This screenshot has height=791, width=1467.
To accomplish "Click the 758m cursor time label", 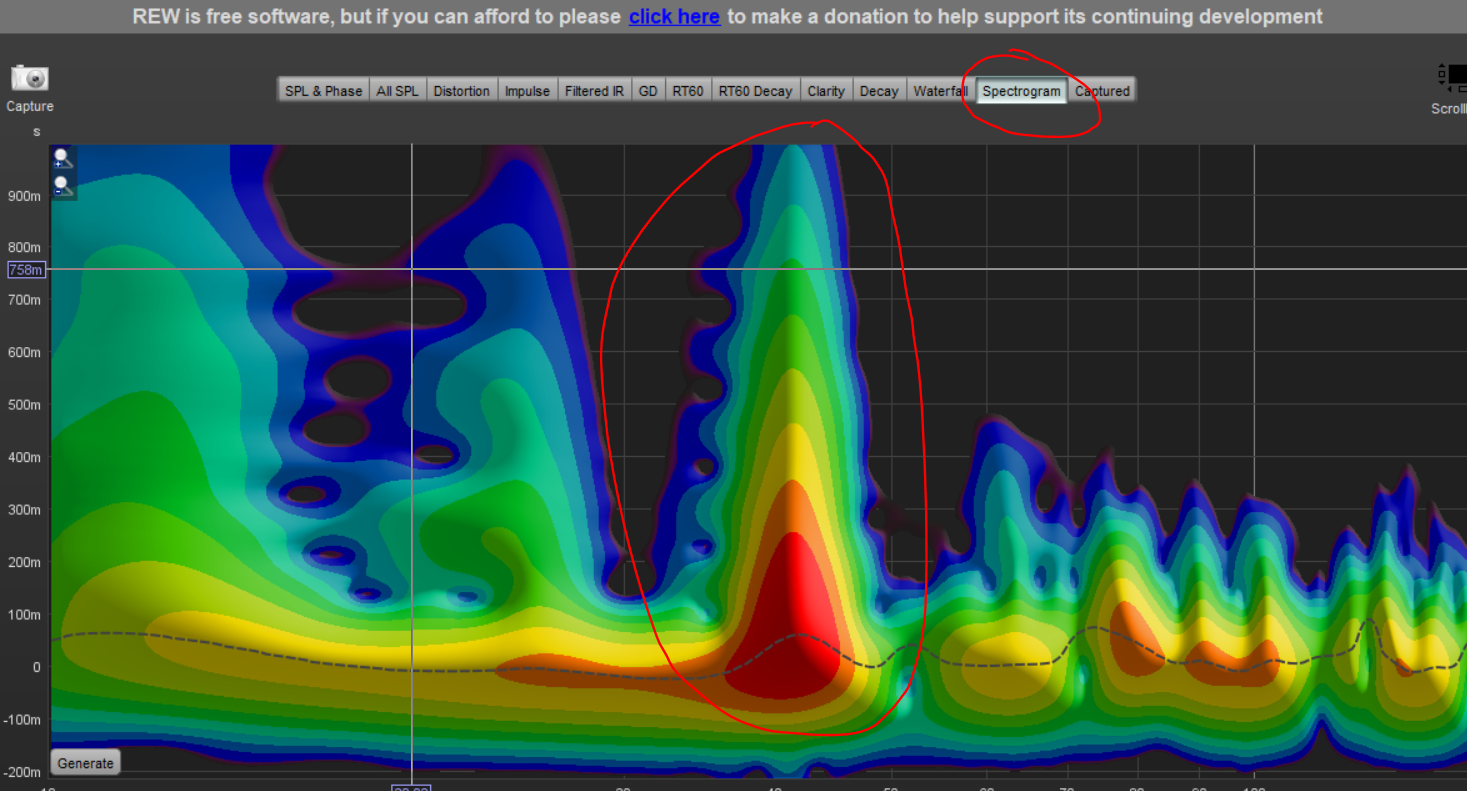I will coord(25,270).
